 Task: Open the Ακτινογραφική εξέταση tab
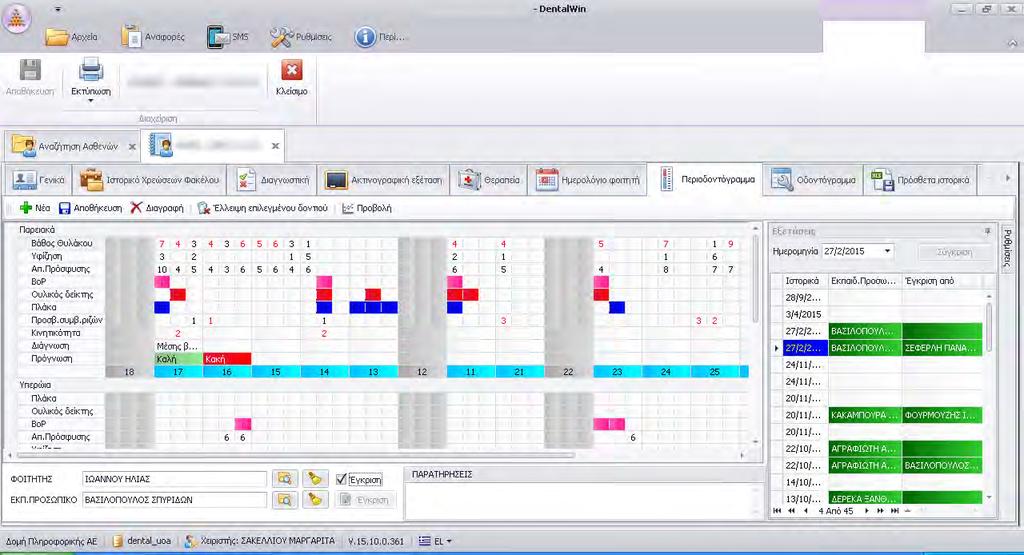(383, 180)
